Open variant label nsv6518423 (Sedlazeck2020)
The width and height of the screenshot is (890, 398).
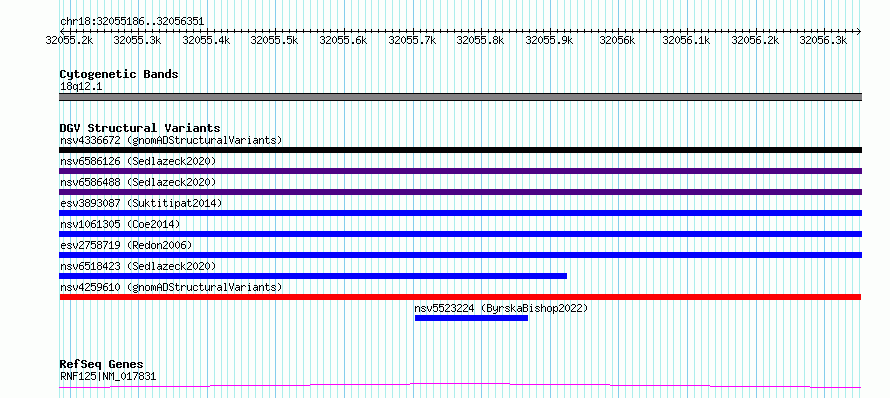click(138, 266)
